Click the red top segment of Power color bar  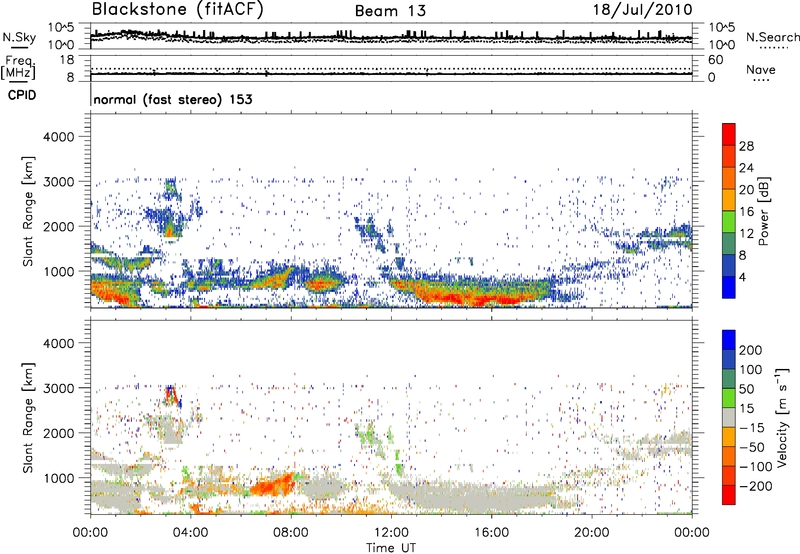729,134
